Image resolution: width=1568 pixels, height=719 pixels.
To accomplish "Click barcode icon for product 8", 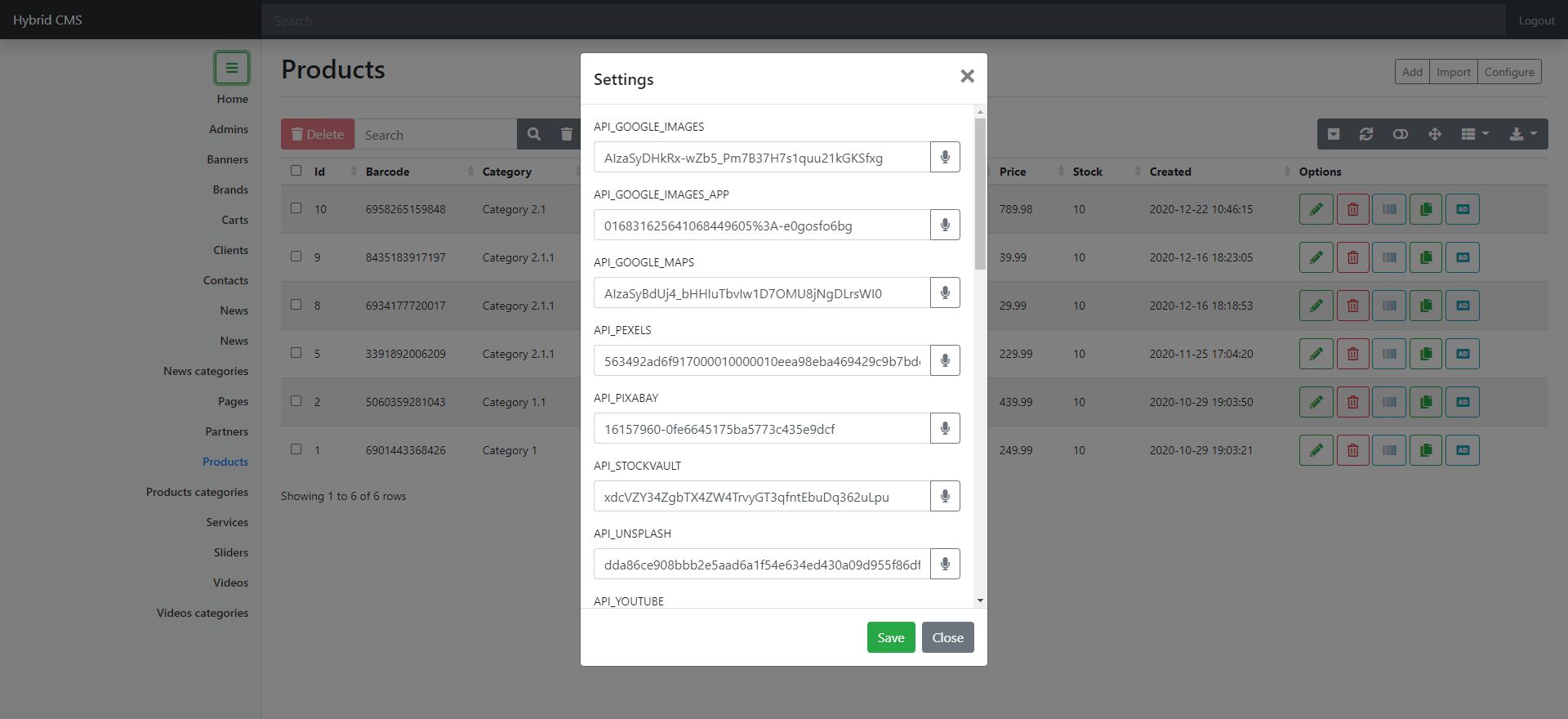I will click(1389, 306).
